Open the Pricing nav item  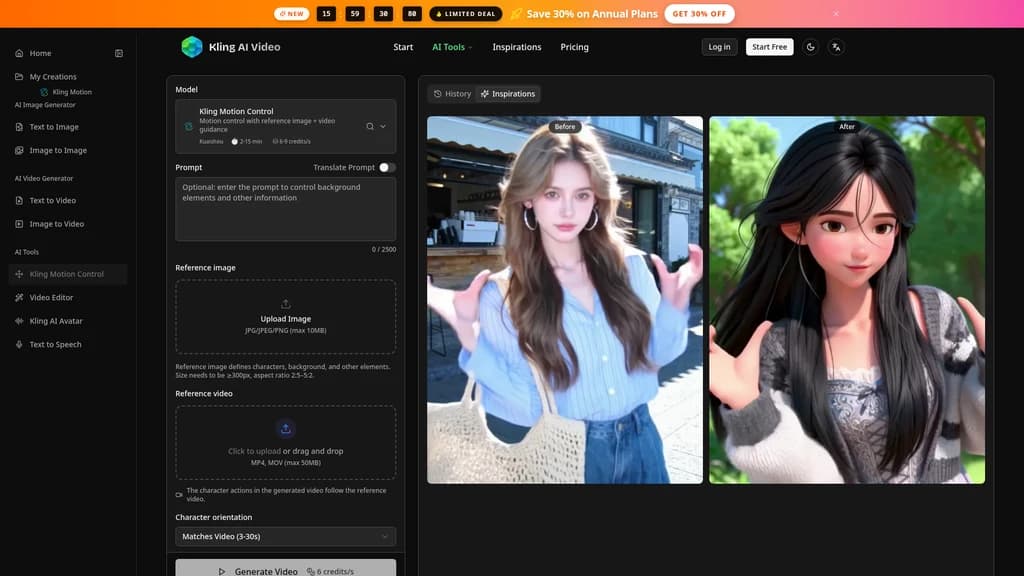tap(574, 47)
